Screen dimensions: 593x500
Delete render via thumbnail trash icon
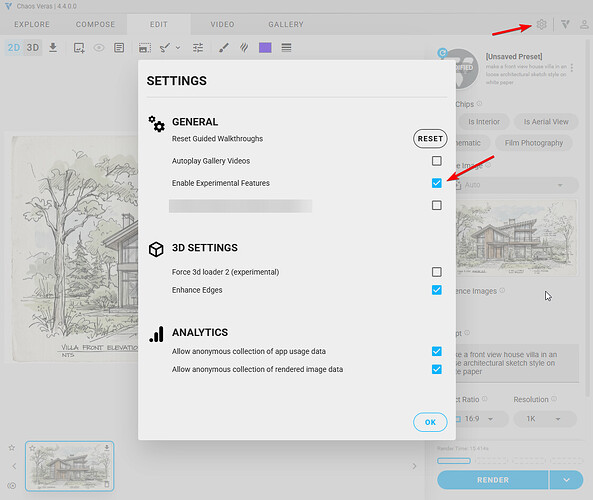coord(107,484)
